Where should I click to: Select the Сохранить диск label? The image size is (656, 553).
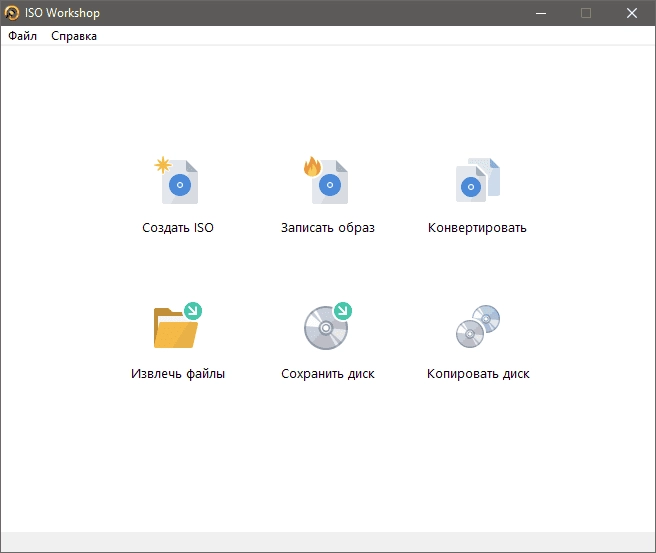328,373
